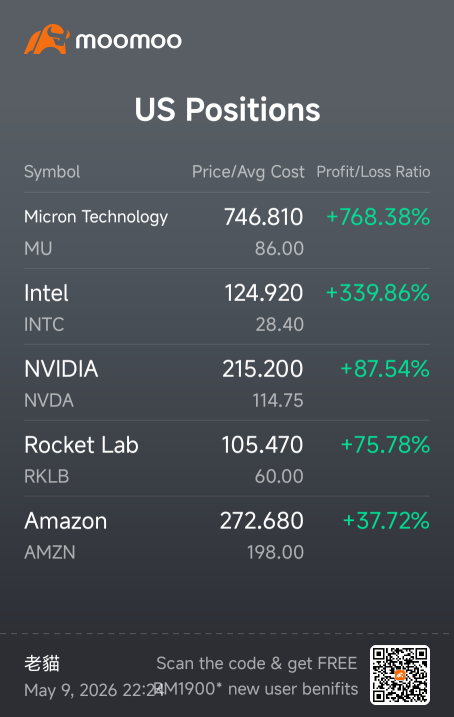Click the MU ticker symbol
Image resolution: width=454 pixels, height=717 pixels.
(x=38, y=248)
